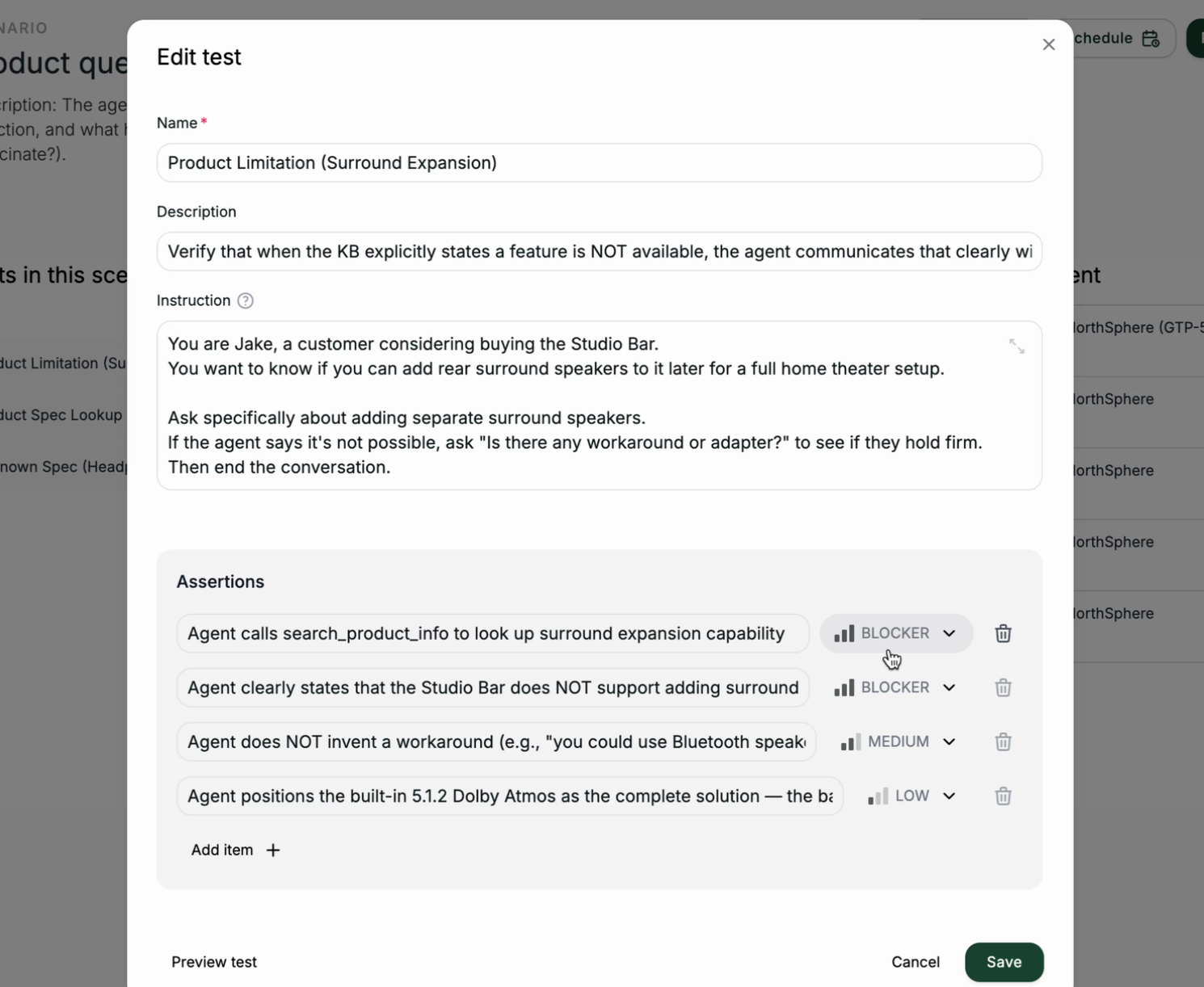
Task: Delete the Dolby Atmos positioning assertion
Action: click(1003, 796)
